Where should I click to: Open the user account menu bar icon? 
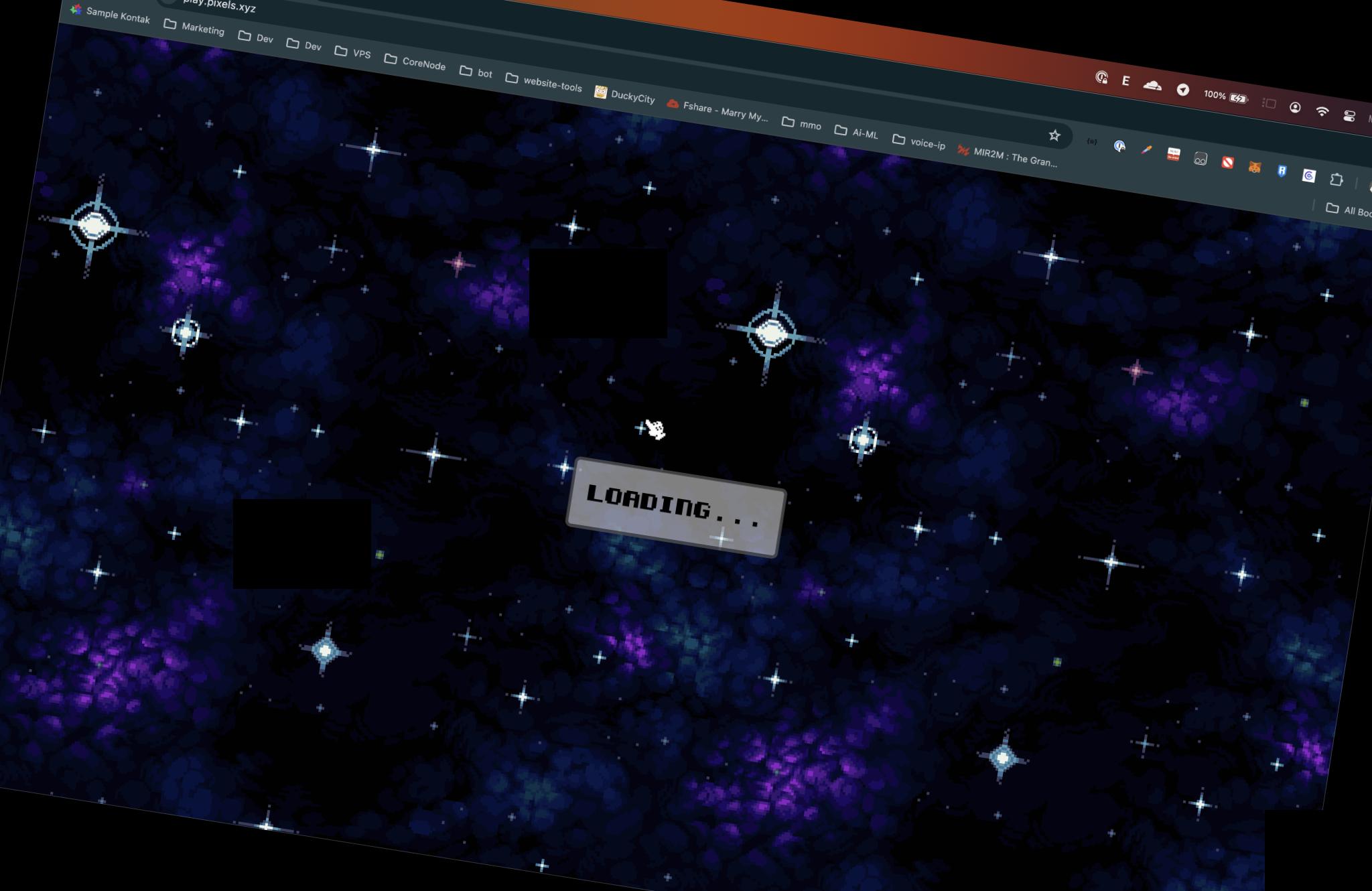pyautogui.click(x=1295, y=107)
